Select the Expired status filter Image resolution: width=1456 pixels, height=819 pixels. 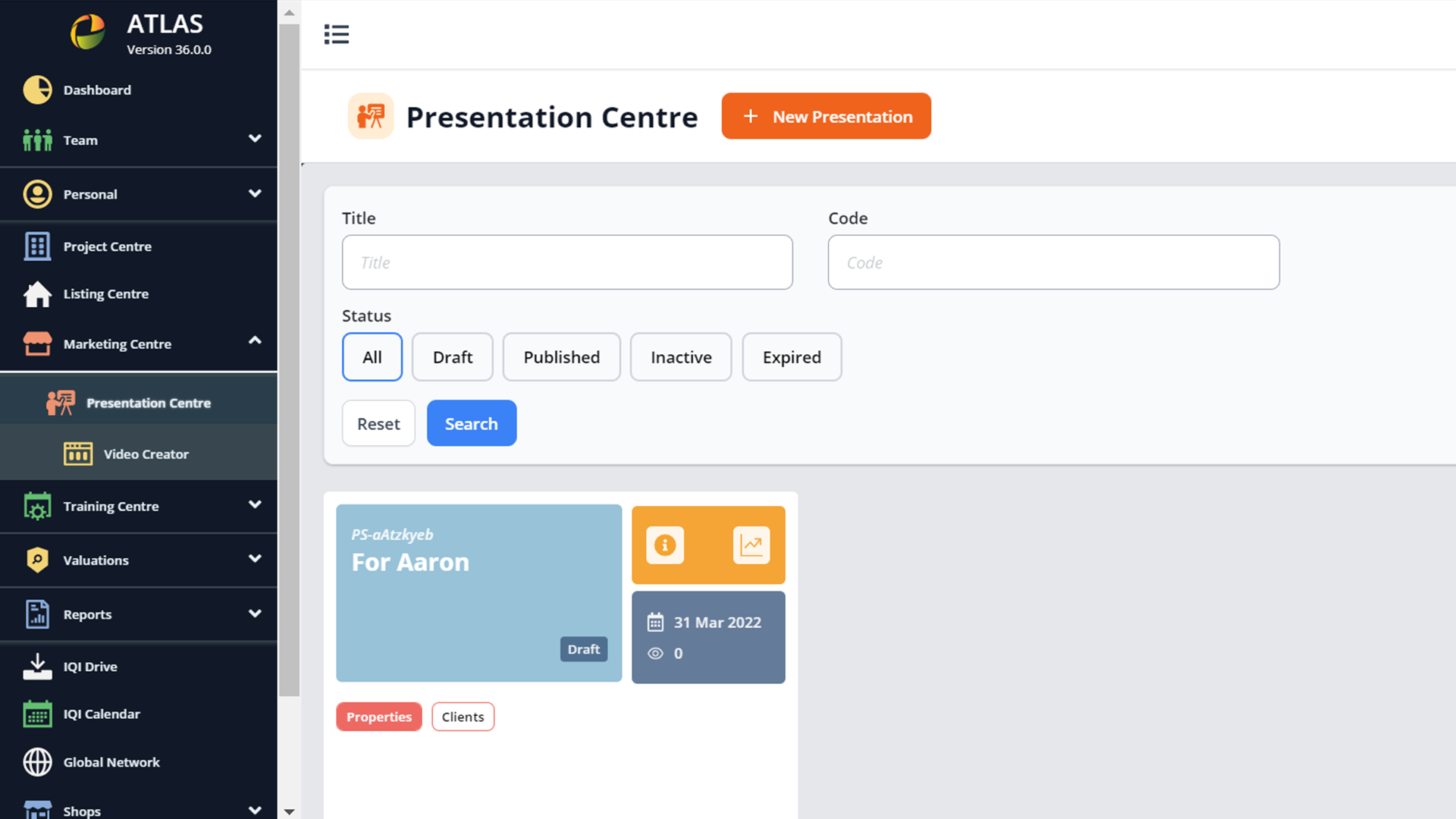791,357
